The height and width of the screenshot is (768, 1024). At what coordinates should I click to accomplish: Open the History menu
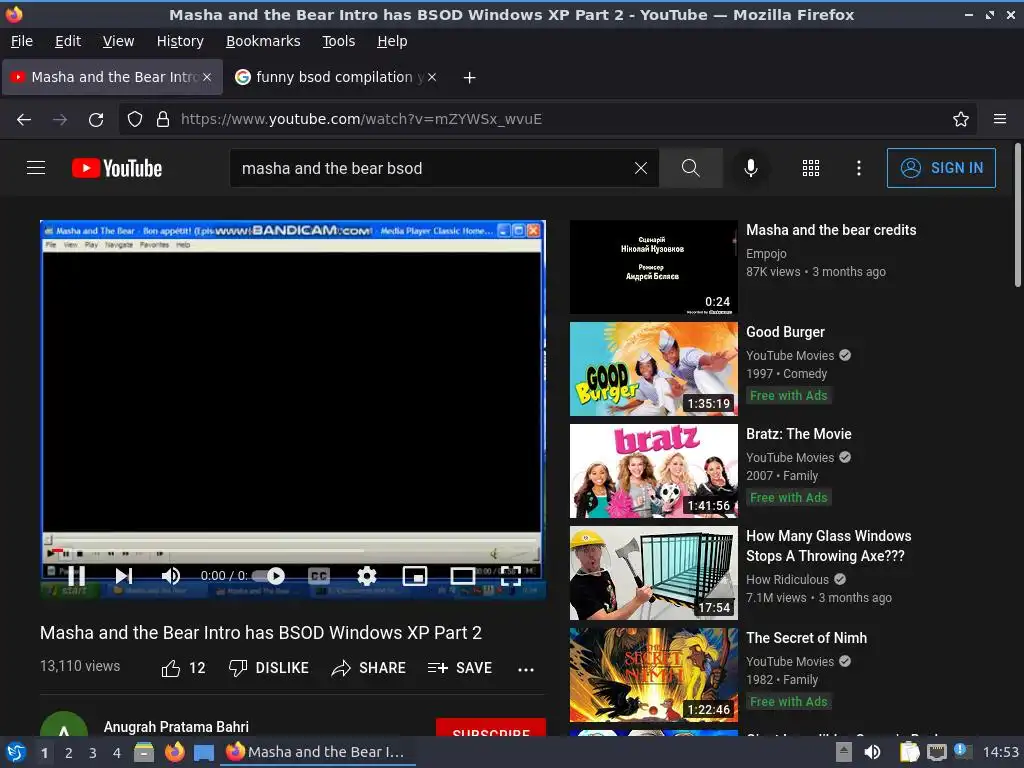pyautogui.click(x=180, y=41)
